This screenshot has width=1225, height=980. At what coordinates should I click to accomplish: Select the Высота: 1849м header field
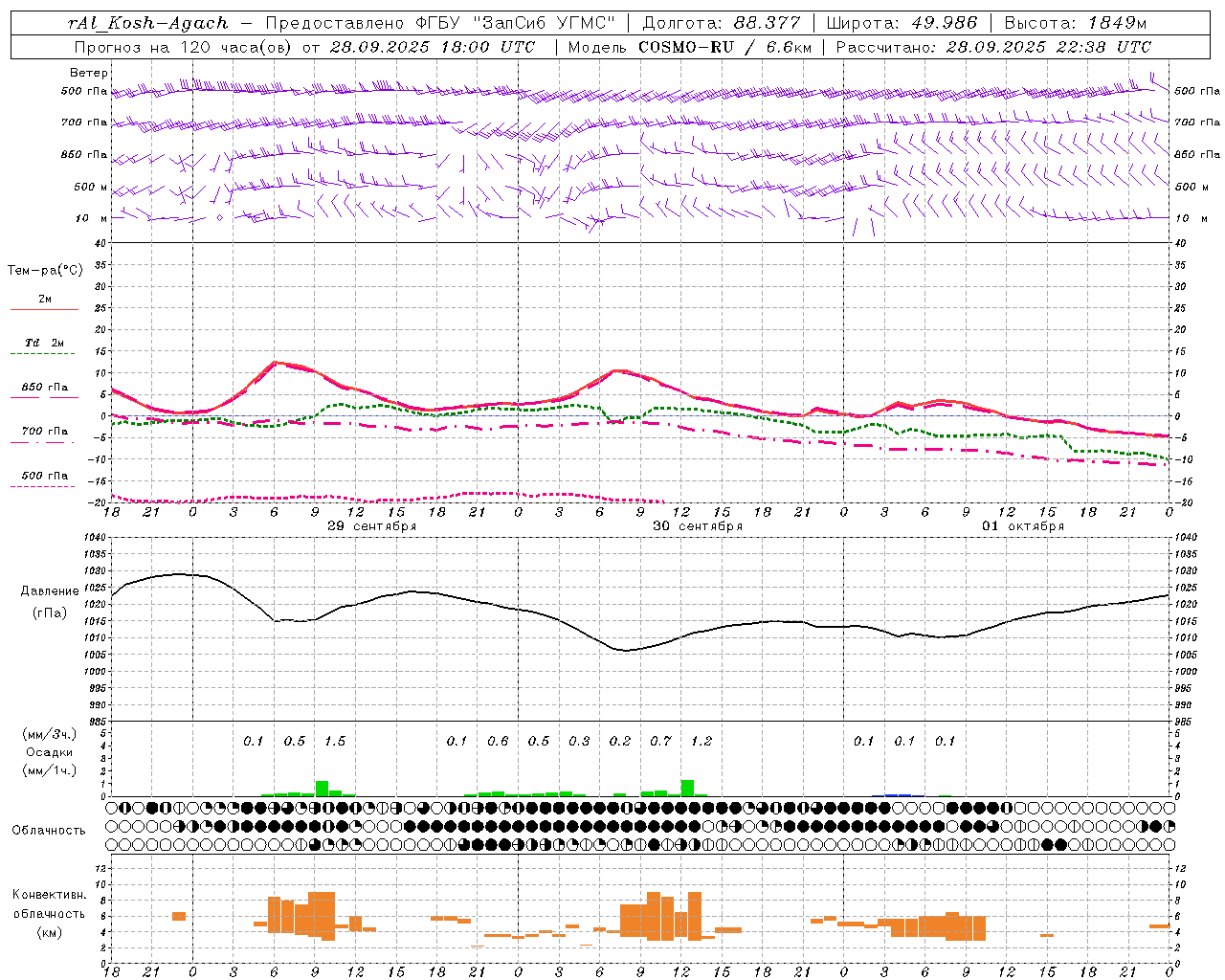point(1075,23)
